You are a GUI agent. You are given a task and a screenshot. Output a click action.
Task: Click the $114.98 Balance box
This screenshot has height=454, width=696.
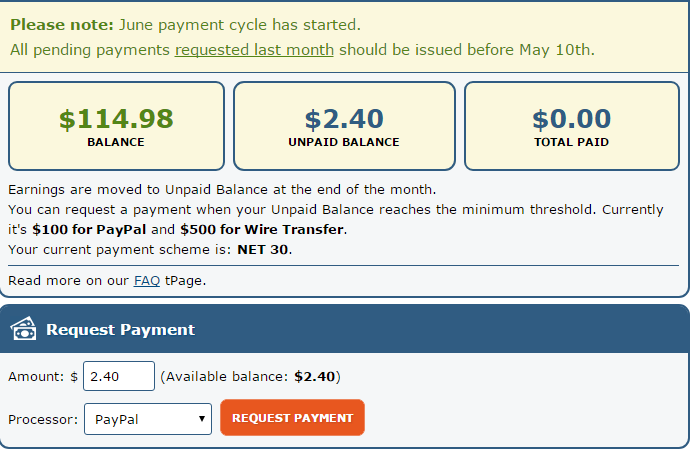tap(116, 126)
